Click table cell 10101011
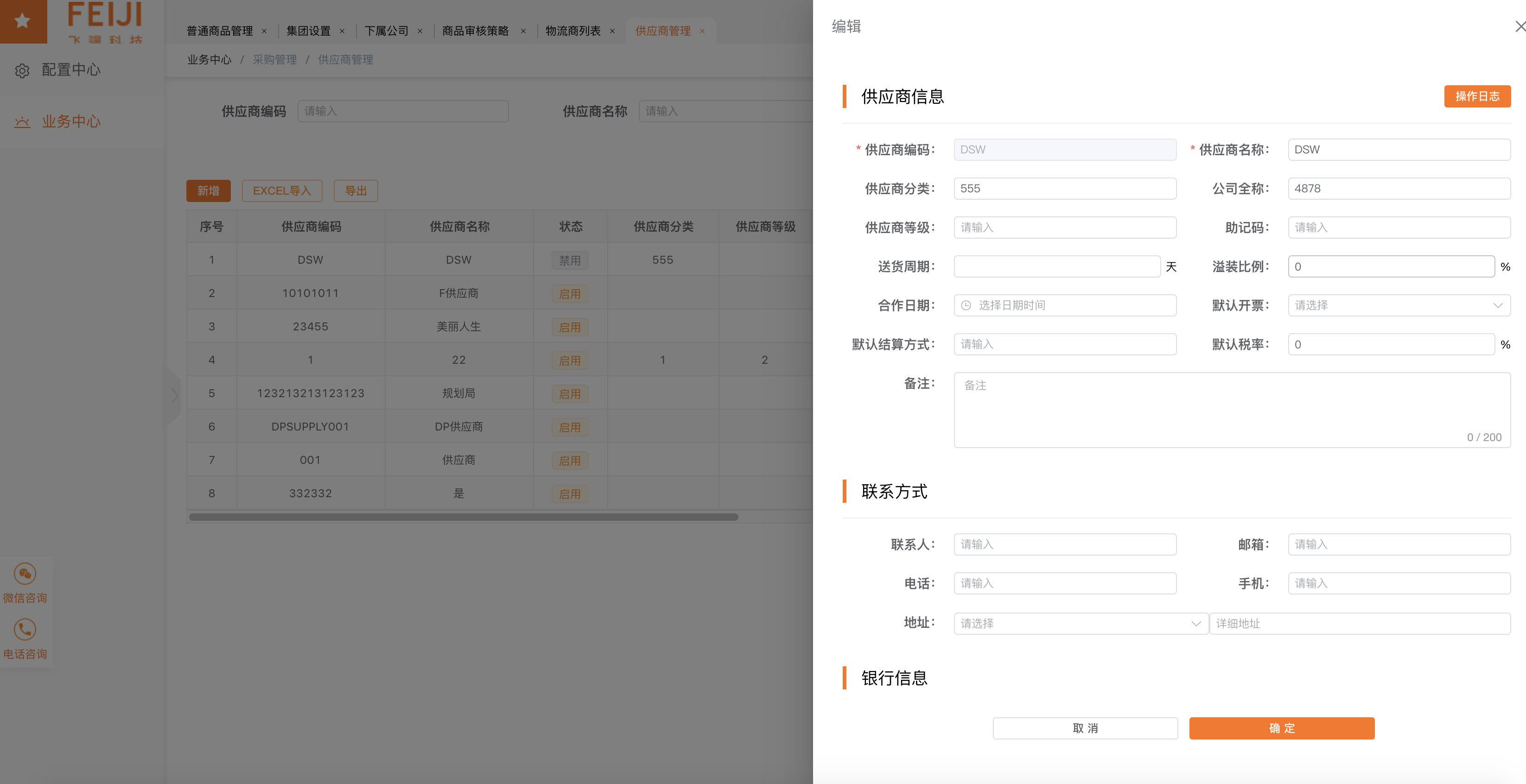The image size is (1526, 784). click(x=311, y=293)
